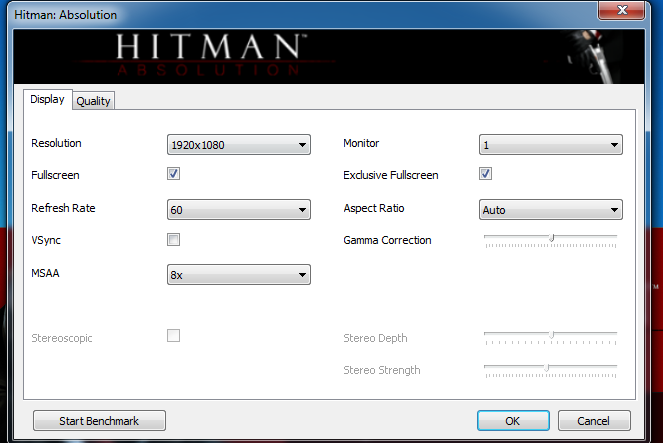The height and width of the screenshot is (443, 663).
Task: Open the MSAA dropdown set to 8x
Action: click(x=238, y=275)
